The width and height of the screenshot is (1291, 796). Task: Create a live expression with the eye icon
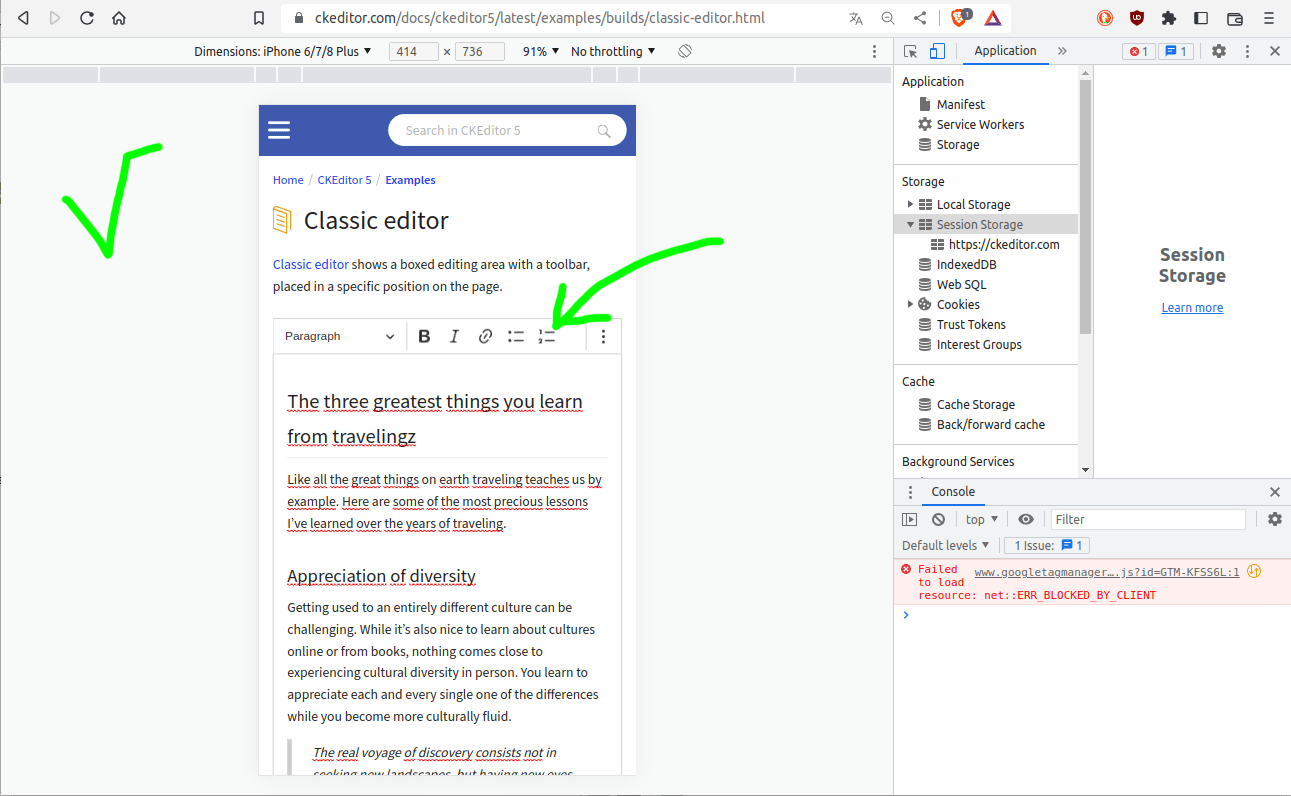[1026, 519]
